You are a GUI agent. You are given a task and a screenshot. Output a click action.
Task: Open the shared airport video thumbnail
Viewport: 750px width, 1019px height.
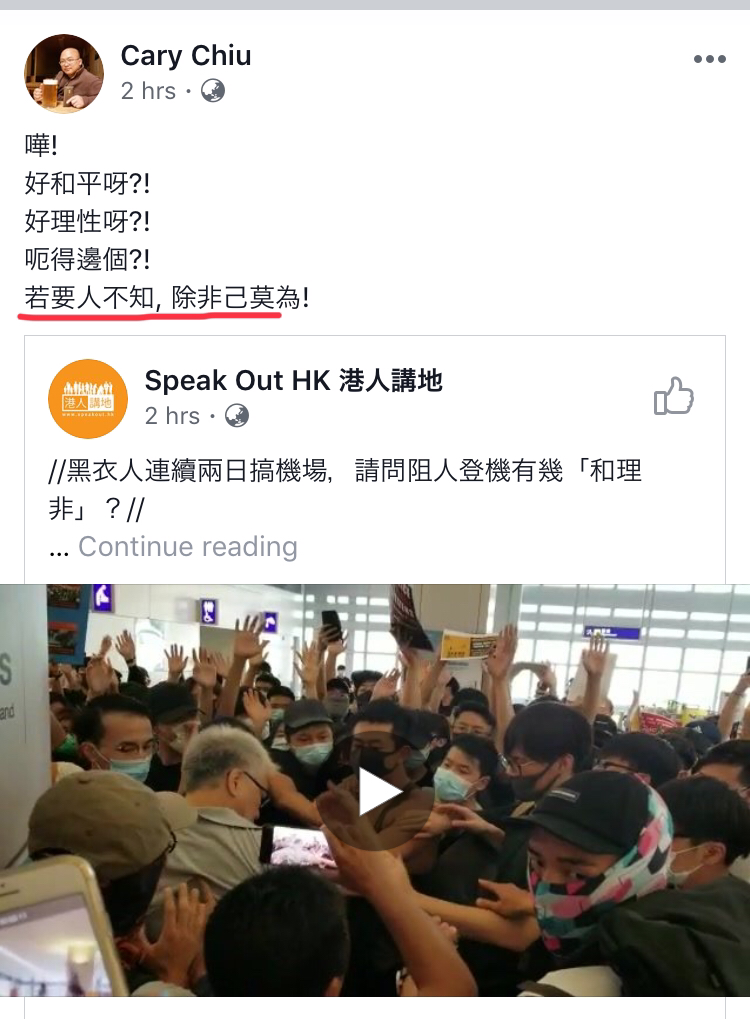[375, 790]
